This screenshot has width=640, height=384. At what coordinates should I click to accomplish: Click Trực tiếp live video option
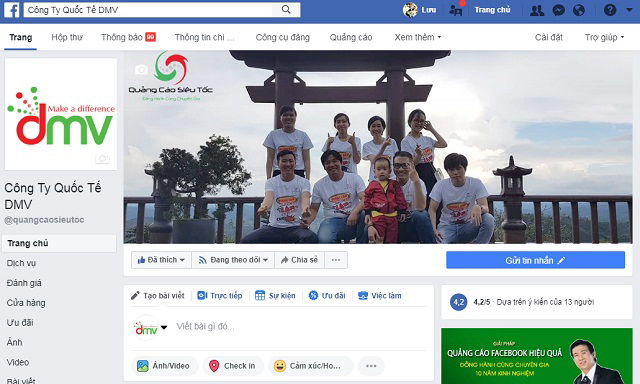(x=220, y=295)
